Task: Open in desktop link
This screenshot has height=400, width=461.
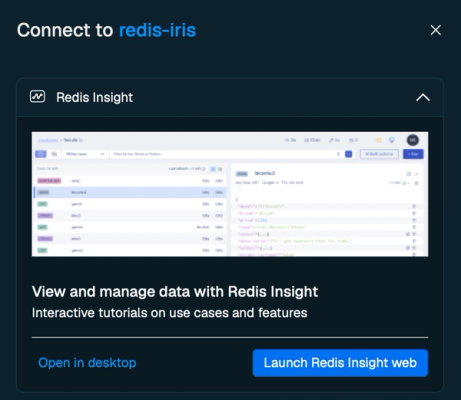Action: (87, 363)
